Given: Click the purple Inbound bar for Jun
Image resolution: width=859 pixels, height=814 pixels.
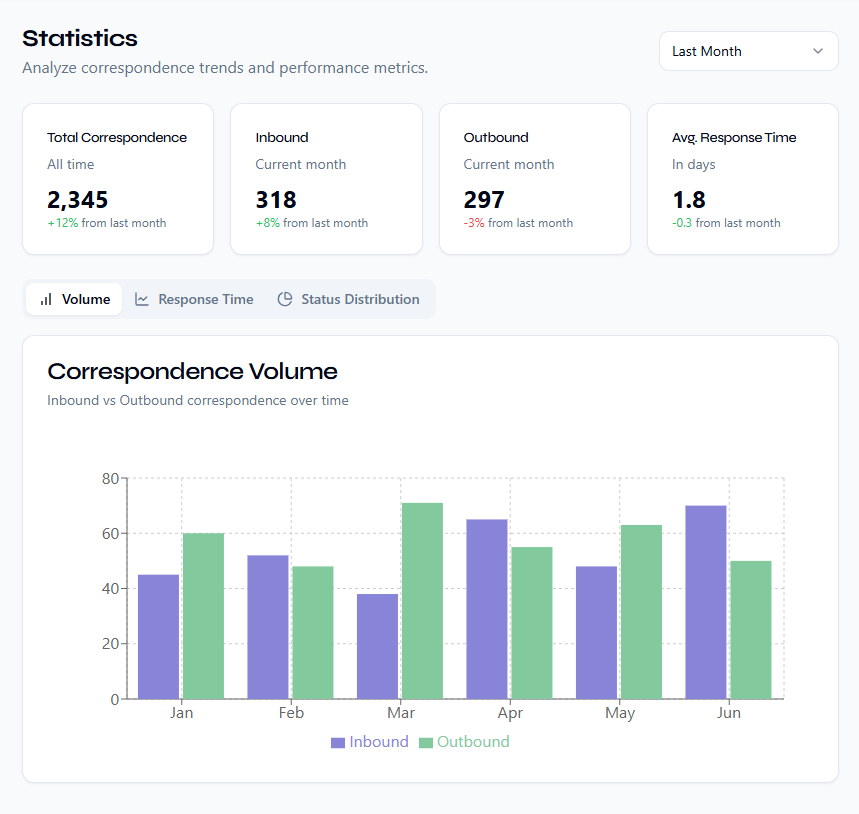Looking at the screenshot, I should click(706, 602).
